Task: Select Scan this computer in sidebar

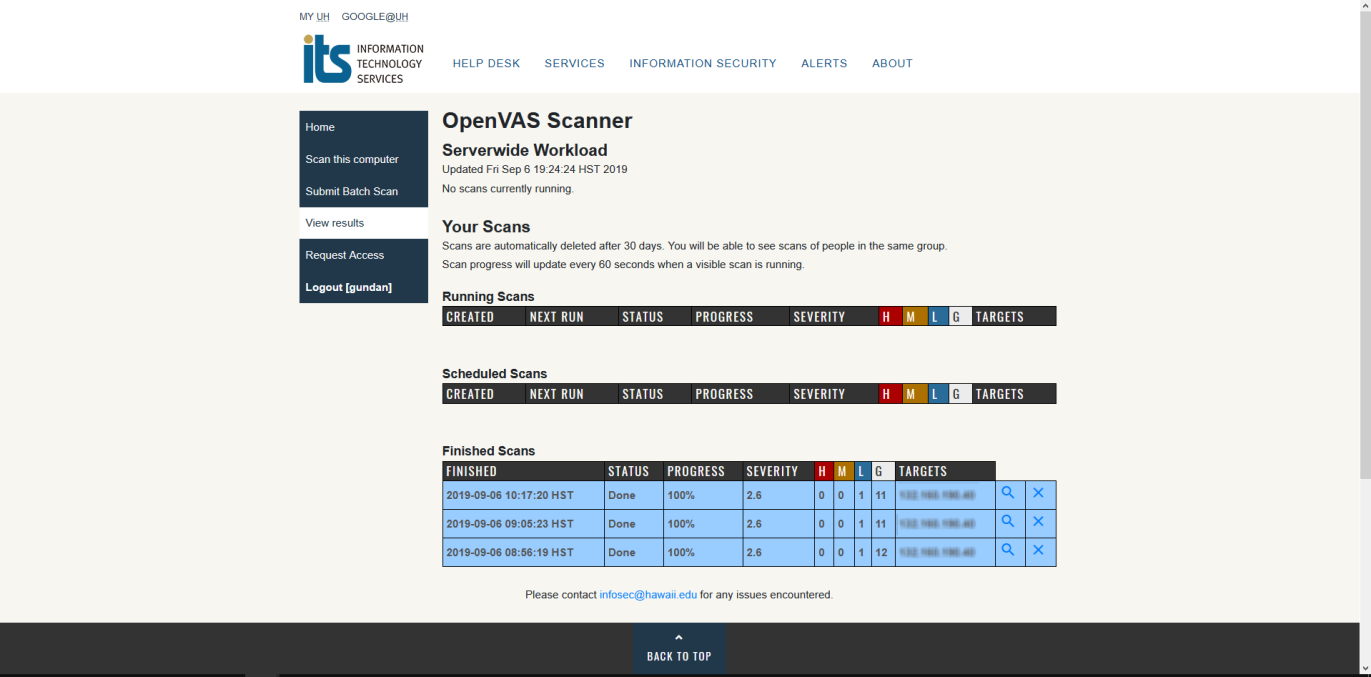Action: [352, 159]
